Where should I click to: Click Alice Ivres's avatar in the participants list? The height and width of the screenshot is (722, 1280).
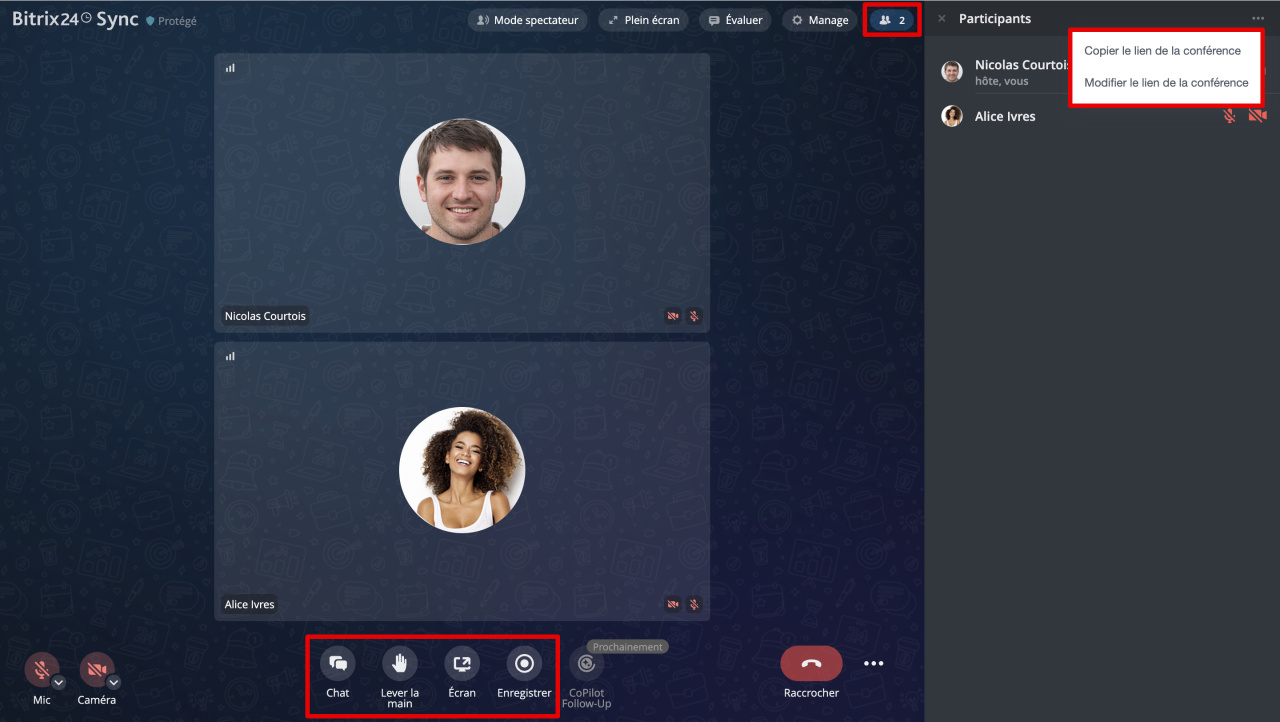[x=952, y=116]
